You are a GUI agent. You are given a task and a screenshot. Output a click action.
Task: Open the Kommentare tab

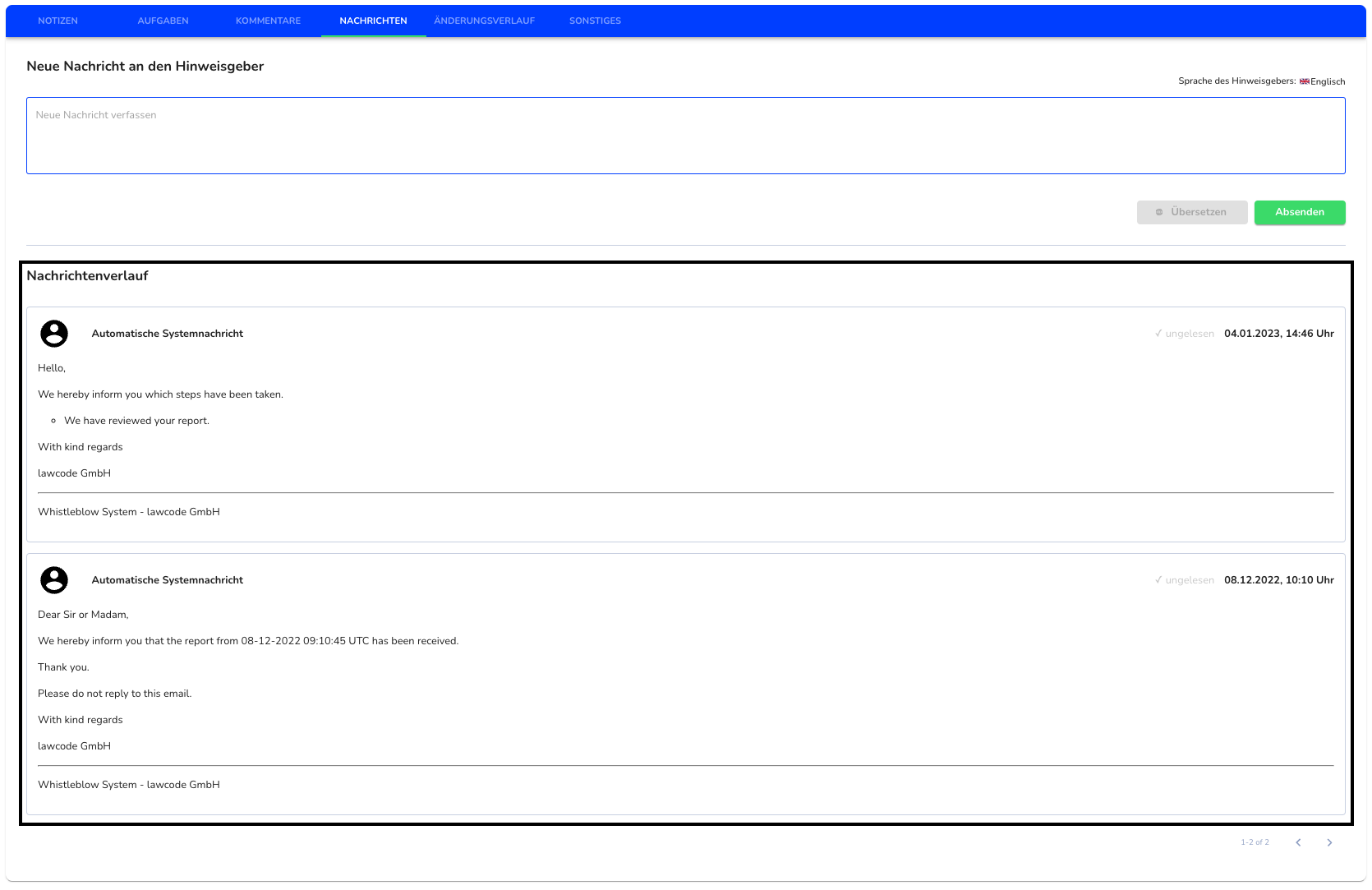tap(268, 21)
